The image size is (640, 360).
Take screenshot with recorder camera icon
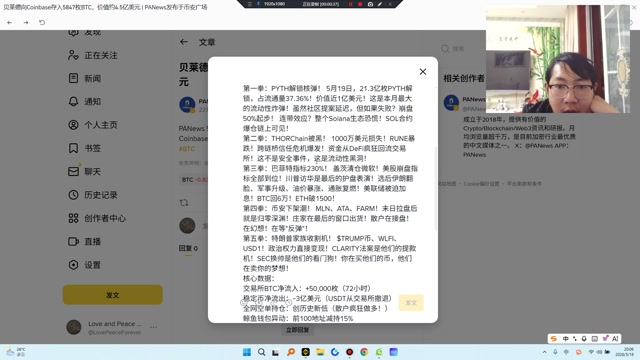(x=370, y=4)
